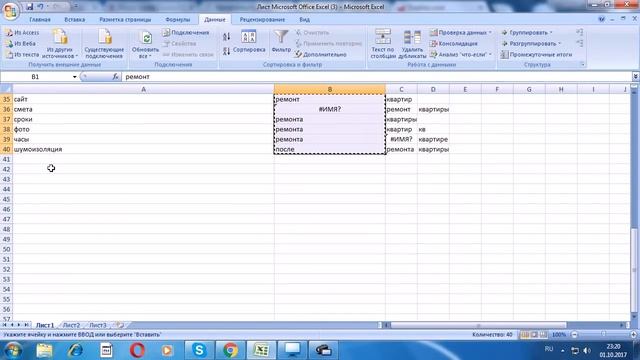Sort Z to A descending icon
This screenshot has width=640, height=360.
tap(227, 51)
